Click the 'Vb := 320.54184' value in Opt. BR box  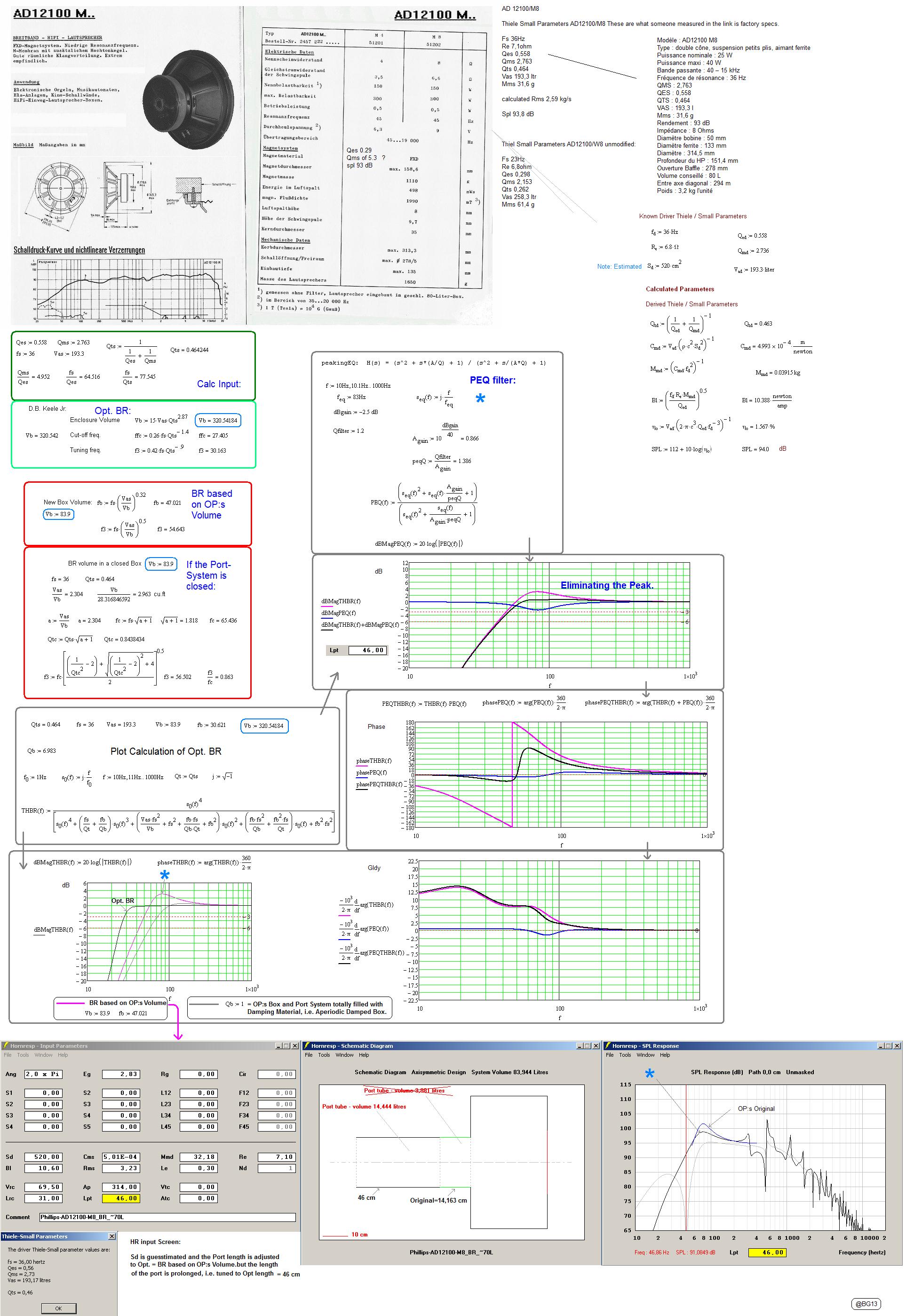[x=218, y=421]
